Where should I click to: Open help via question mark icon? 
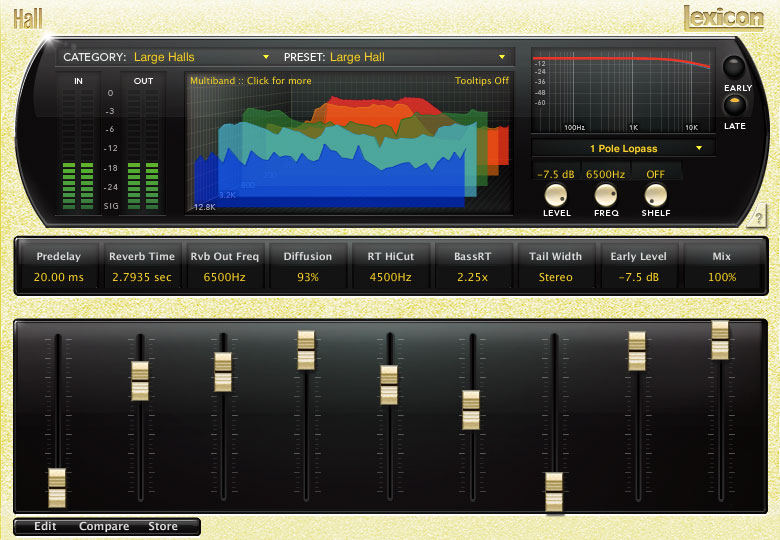tap(757, 216)
